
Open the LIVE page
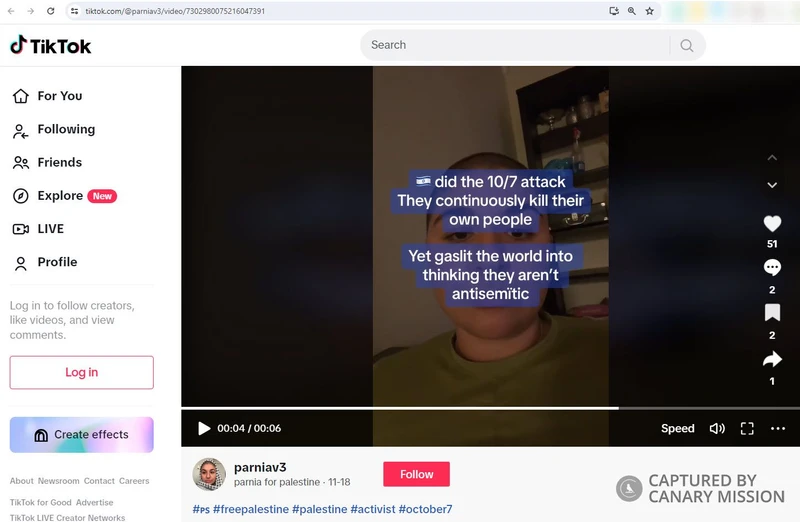click(38, 229)
